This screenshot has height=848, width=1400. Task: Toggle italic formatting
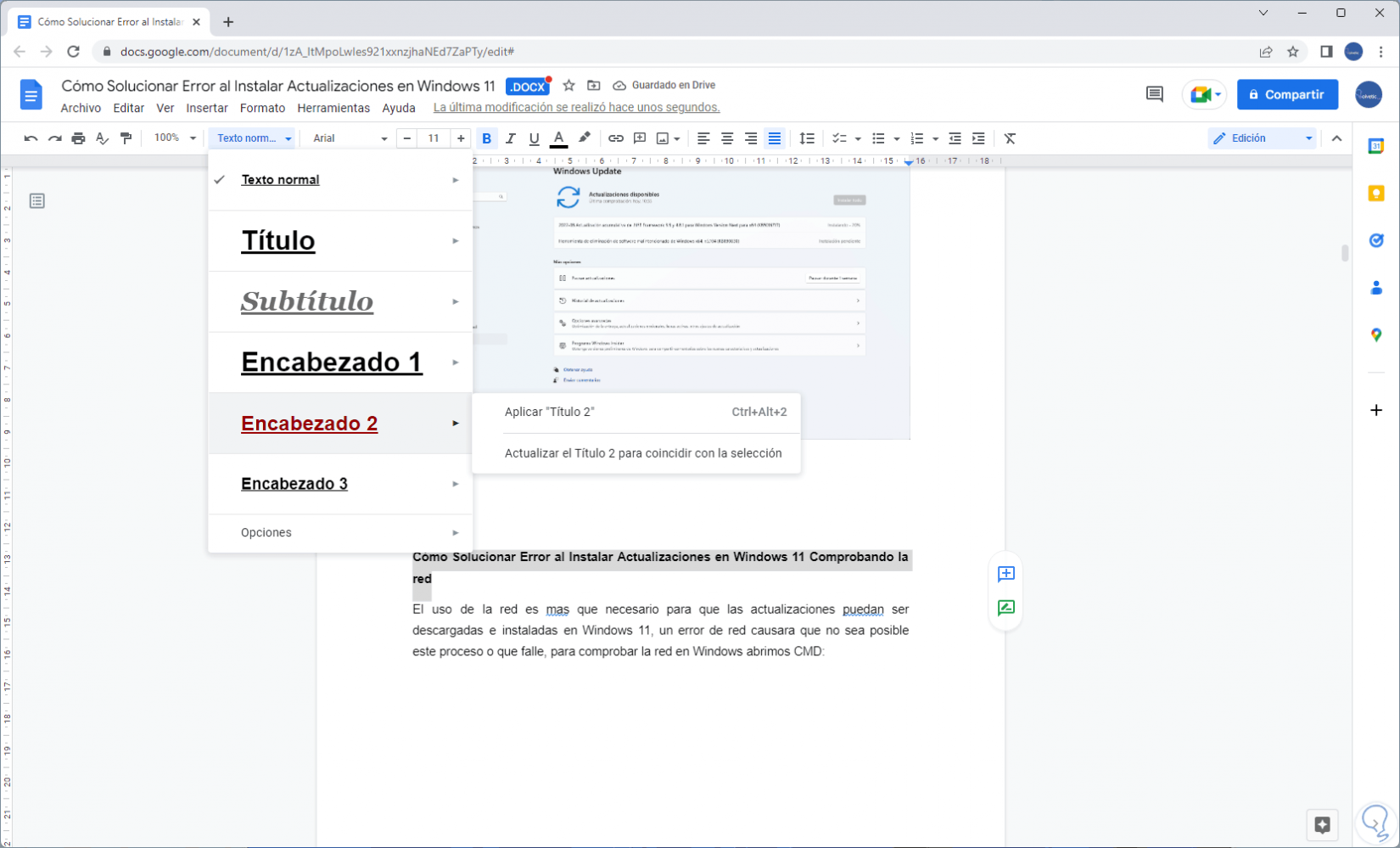coord(510,138)
